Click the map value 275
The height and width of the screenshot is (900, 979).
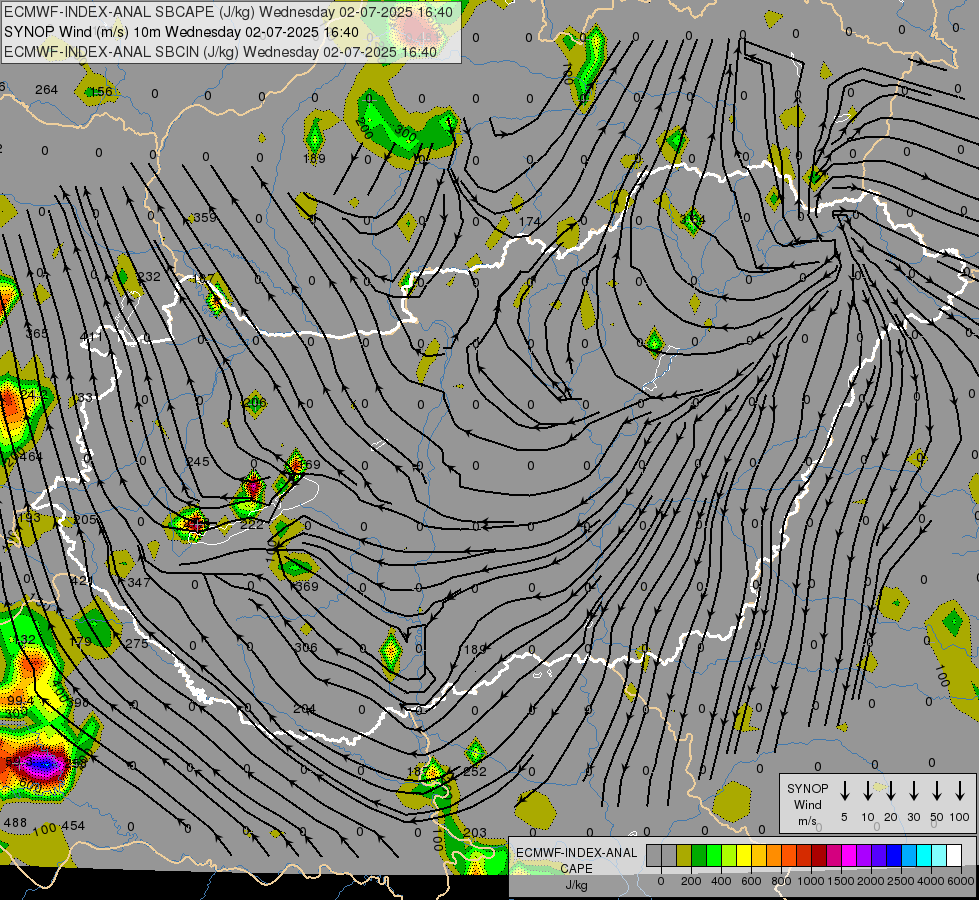point(137,644)
